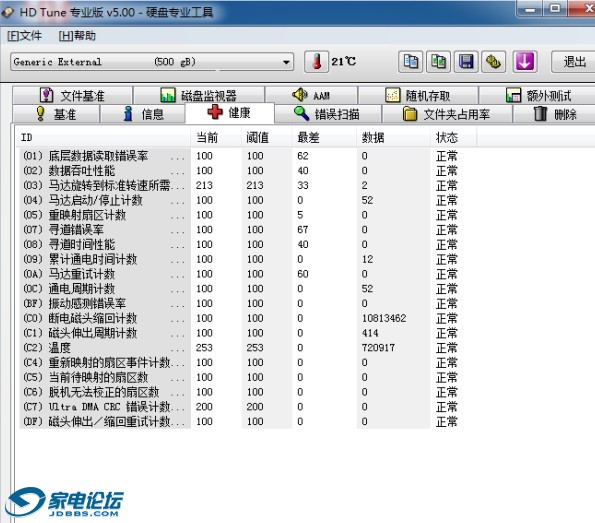Click the 21℃ temperature reading
The width and height of the screenshot is (595, 523).
click(x=343, y=61)
